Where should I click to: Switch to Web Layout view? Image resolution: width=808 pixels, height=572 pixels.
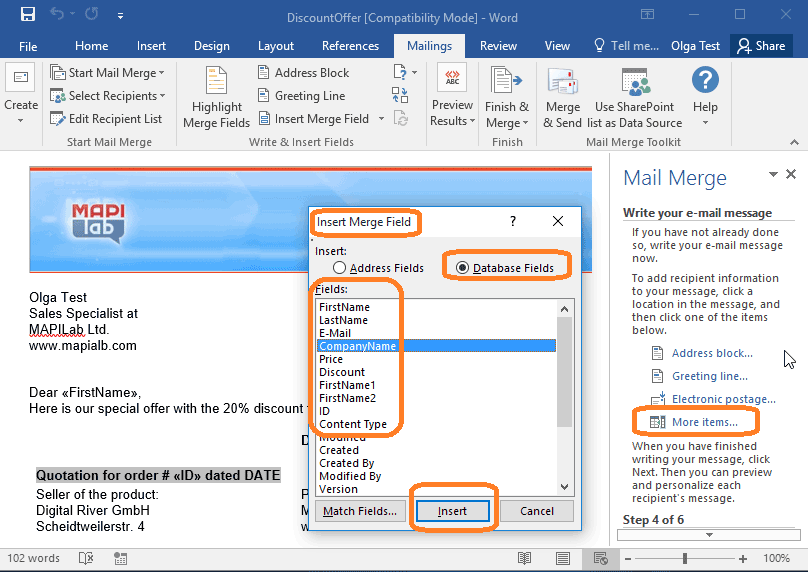600,558
